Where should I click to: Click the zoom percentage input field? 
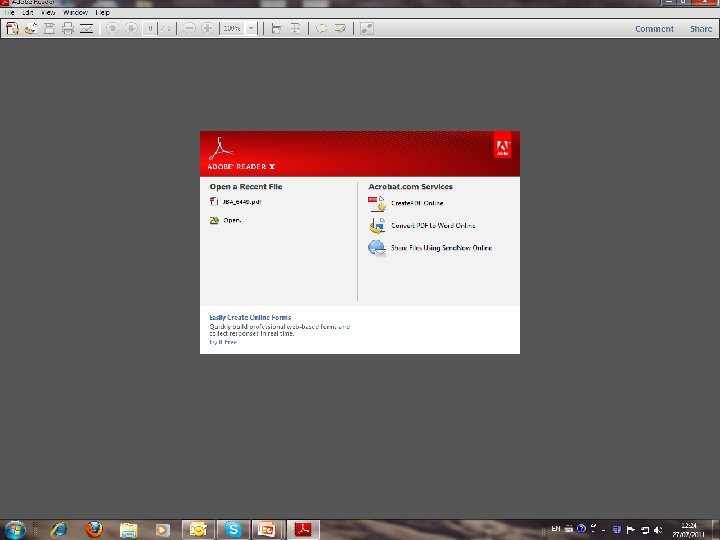pos(233,28)
